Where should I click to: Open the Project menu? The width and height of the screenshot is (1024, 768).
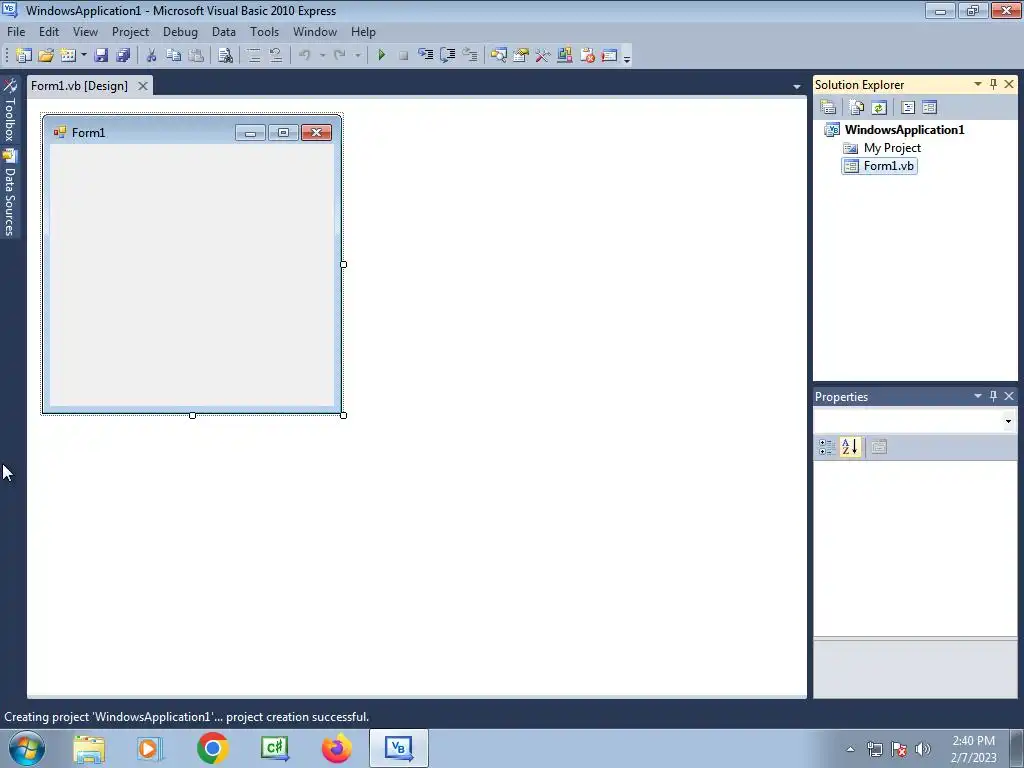point(131,32)
